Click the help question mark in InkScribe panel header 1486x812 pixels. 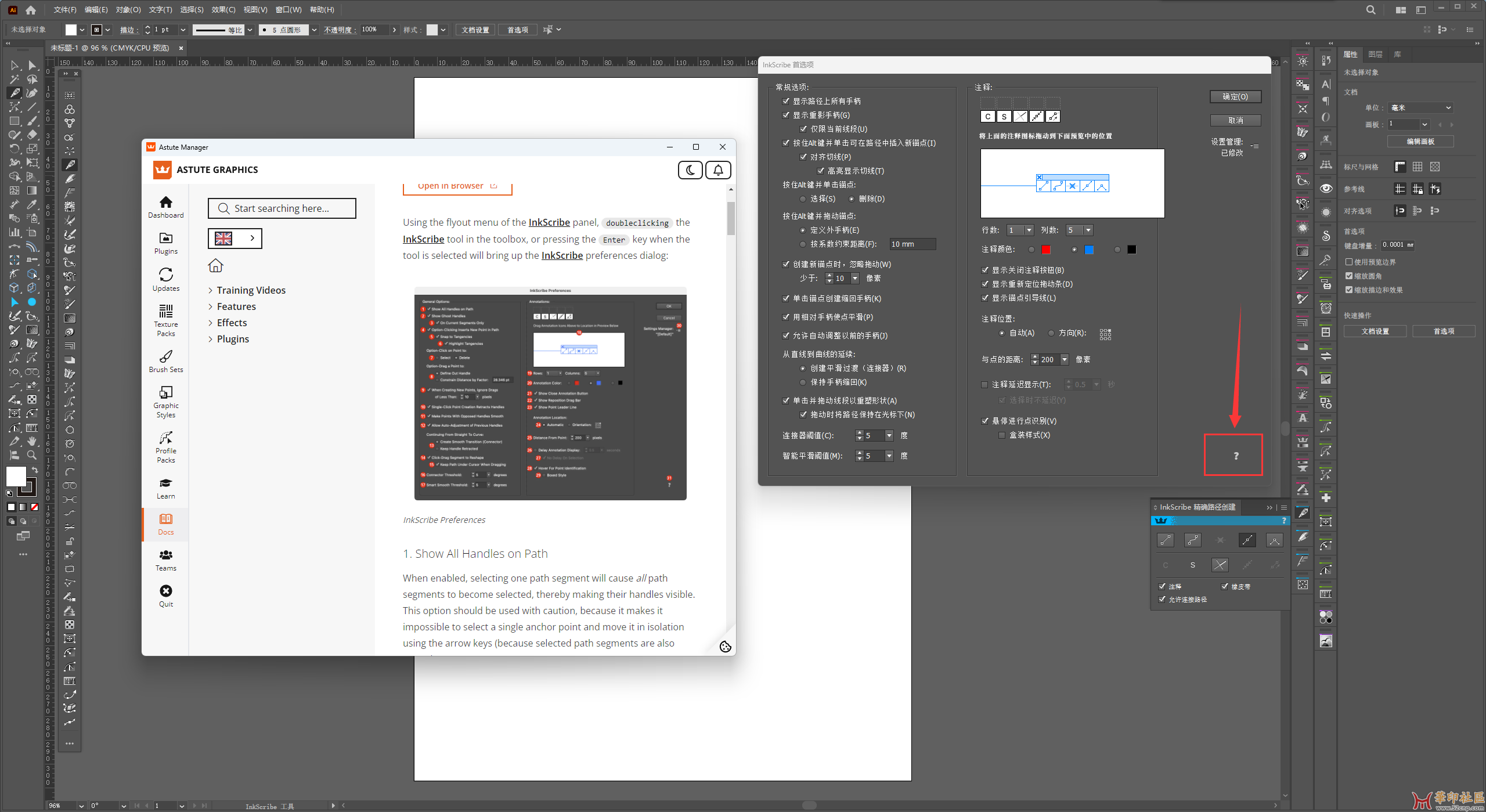[1284, 521]
